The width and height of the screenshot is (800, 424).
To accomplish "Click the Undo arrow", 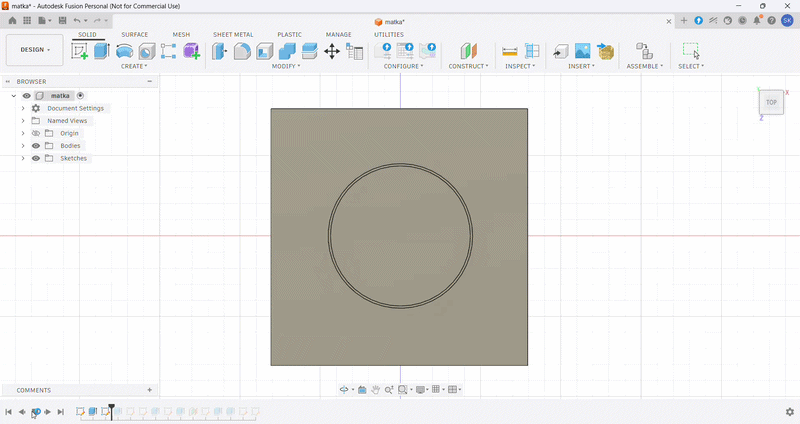I will tap(77, 20).
